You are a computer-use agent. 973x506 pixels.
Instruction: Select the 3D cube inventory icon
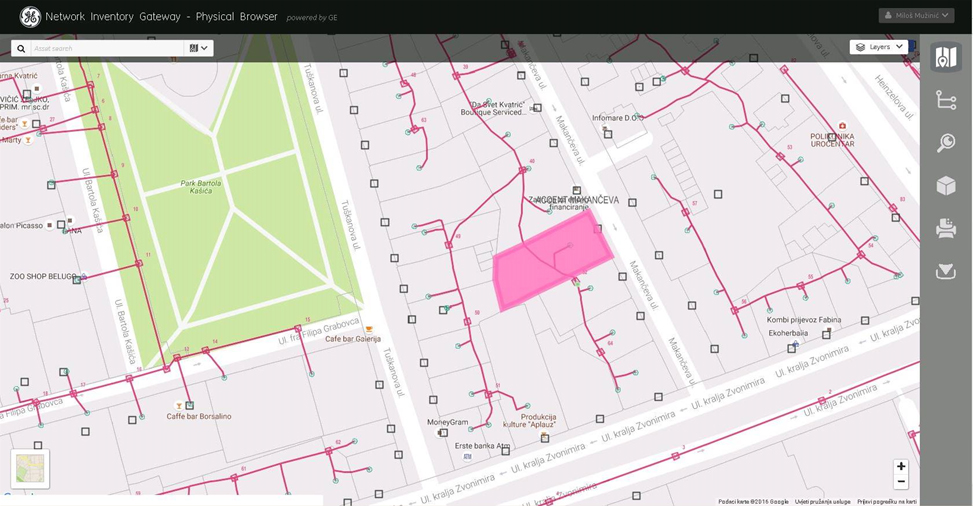coord(945,186)
